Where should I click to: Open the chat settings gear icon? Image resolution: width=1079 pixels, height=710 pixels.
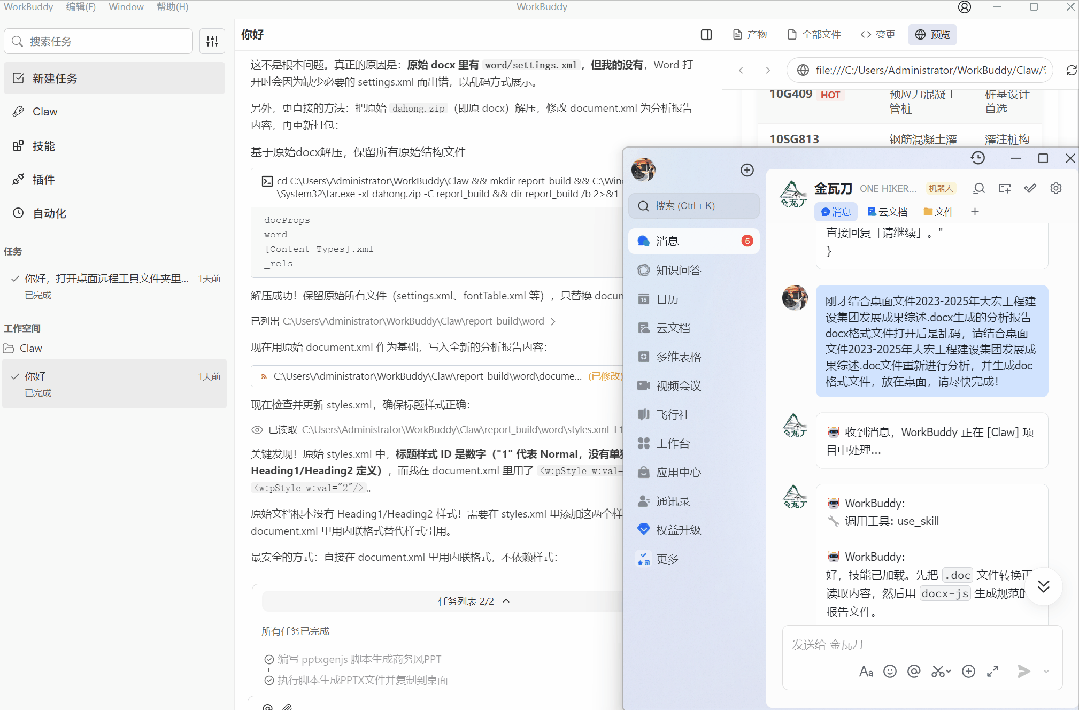click(x=1056, y=188)
